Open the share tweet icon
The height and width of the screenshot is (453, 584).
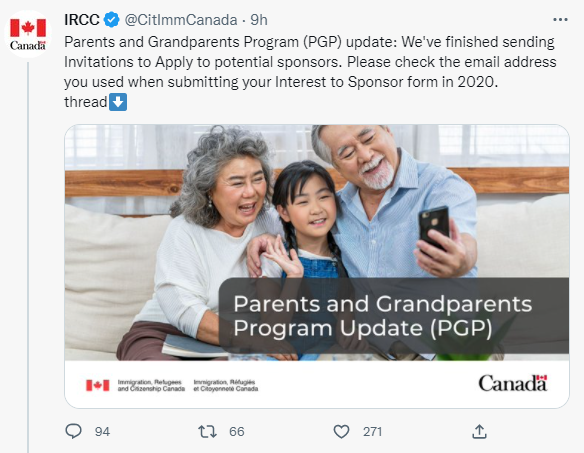tap(479, 431)
